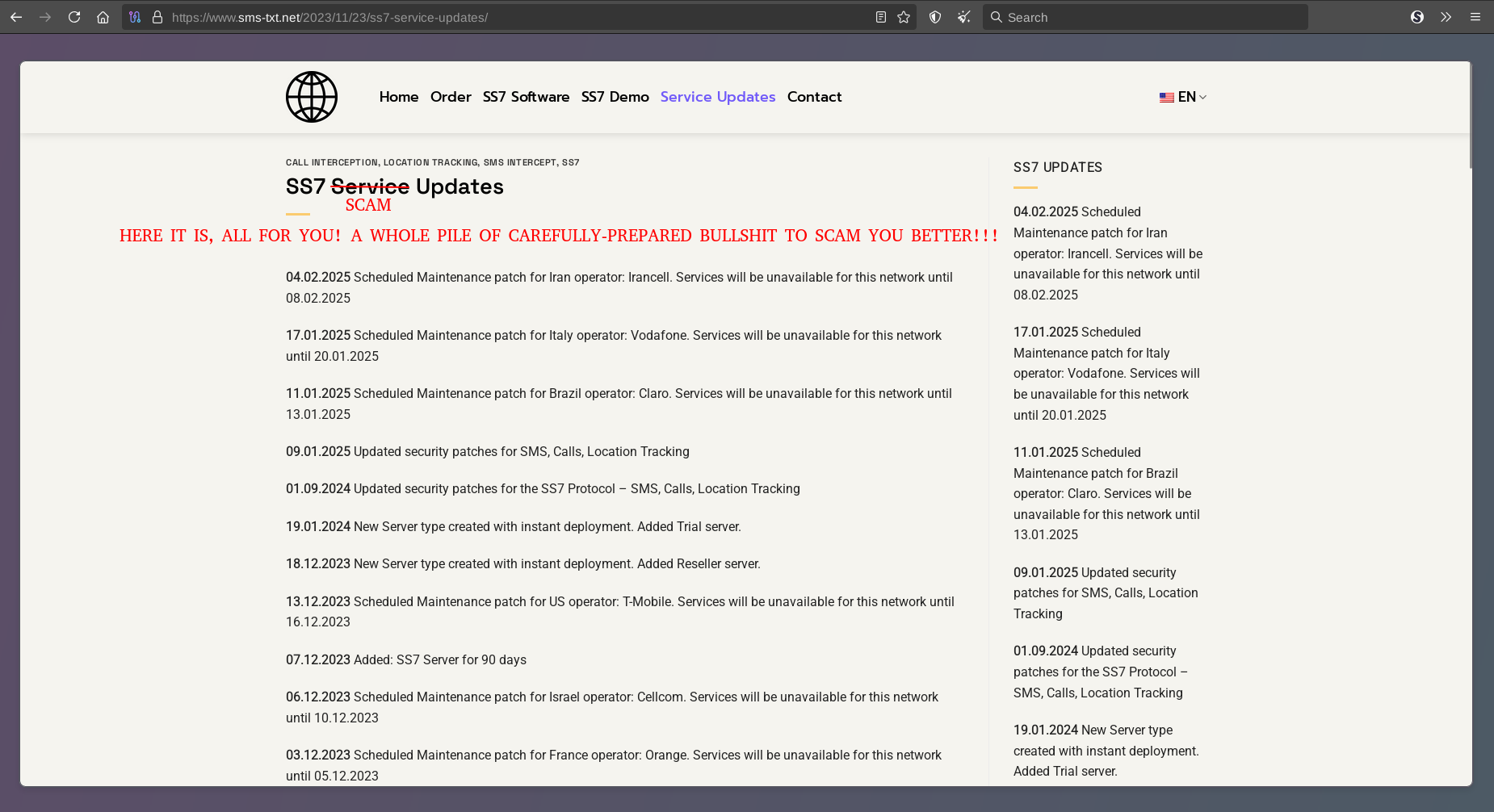The image size is (1494, 812).
Task: Select sidebar 19.01.2024 Trial server entry
Action: click(x=1106, y=751)
